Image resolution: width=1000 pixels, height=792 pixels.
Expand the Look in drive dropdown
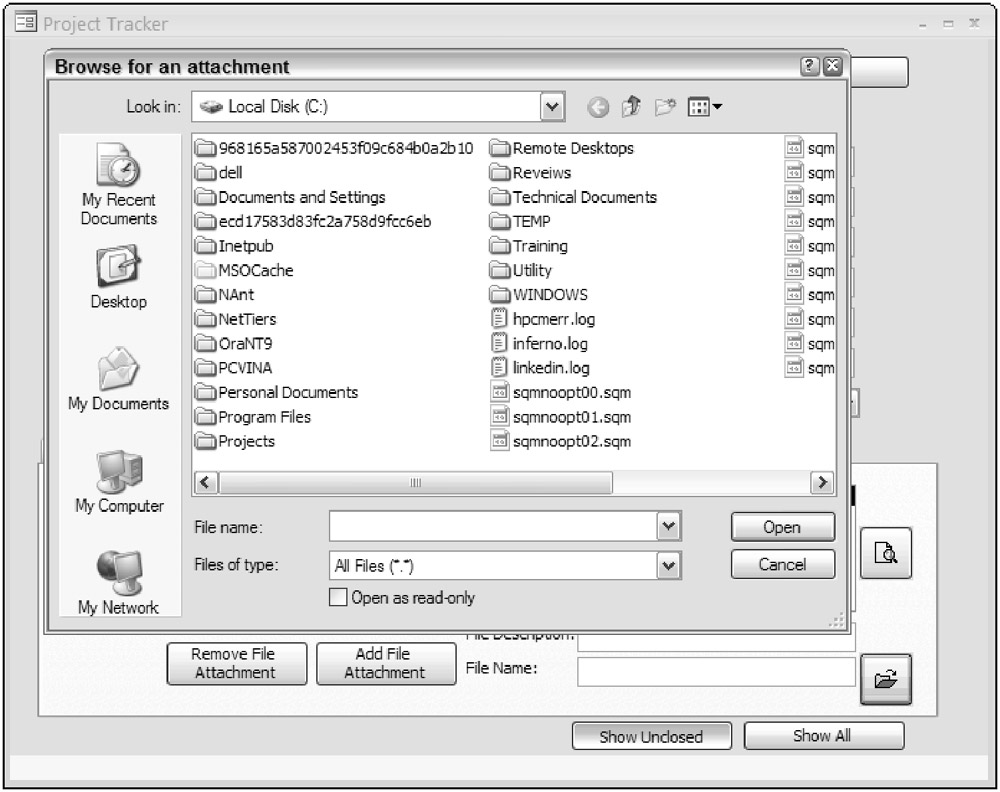tap(551, 106)
